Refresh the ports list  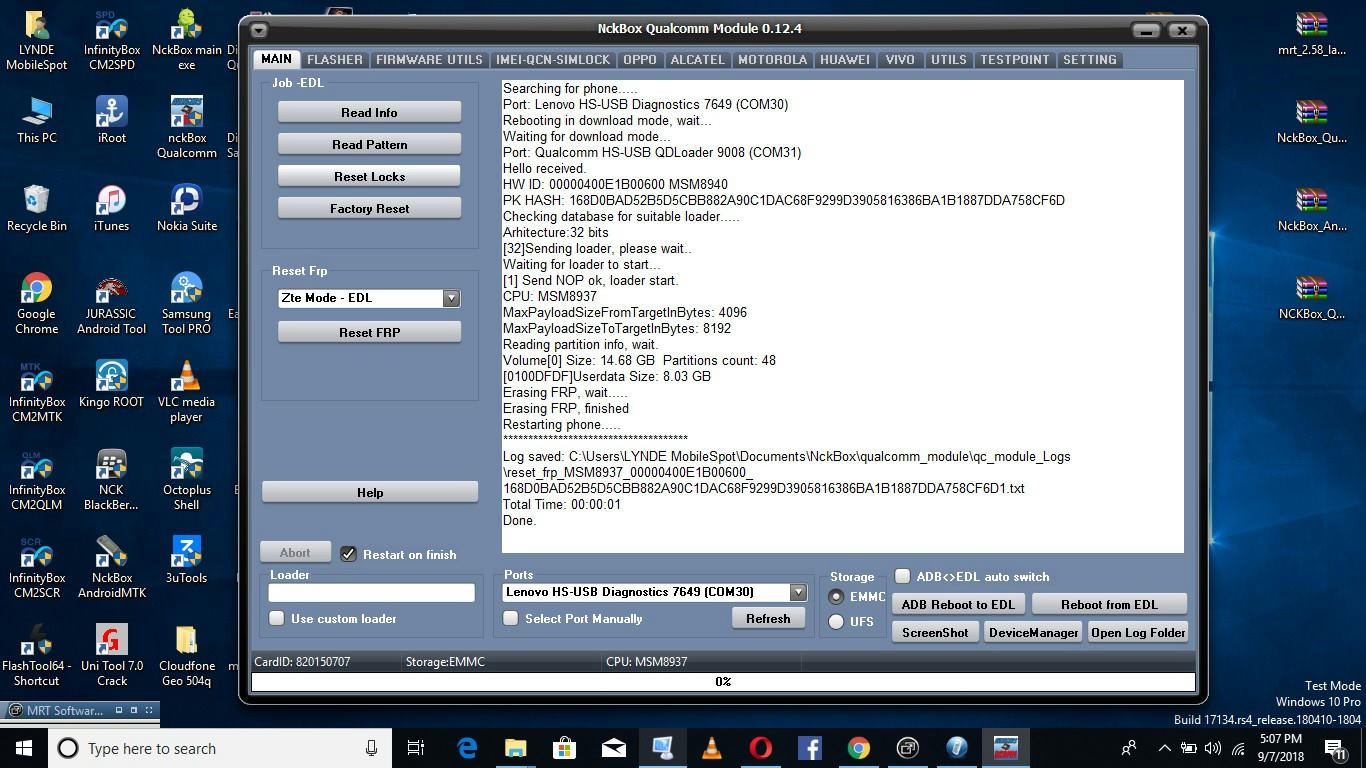[x=768, y=618]
